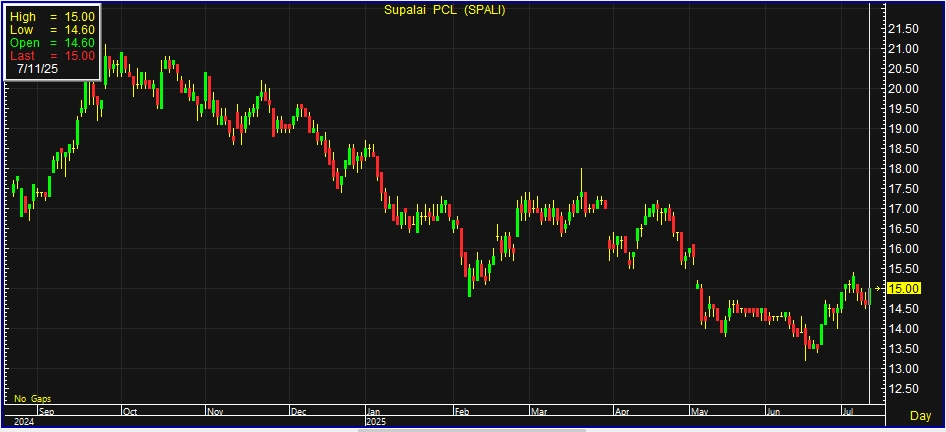Image resolution: width=946 pixels, height=432 pixels.
Task: Click the 12.50 price axis label
Action: 904,389
